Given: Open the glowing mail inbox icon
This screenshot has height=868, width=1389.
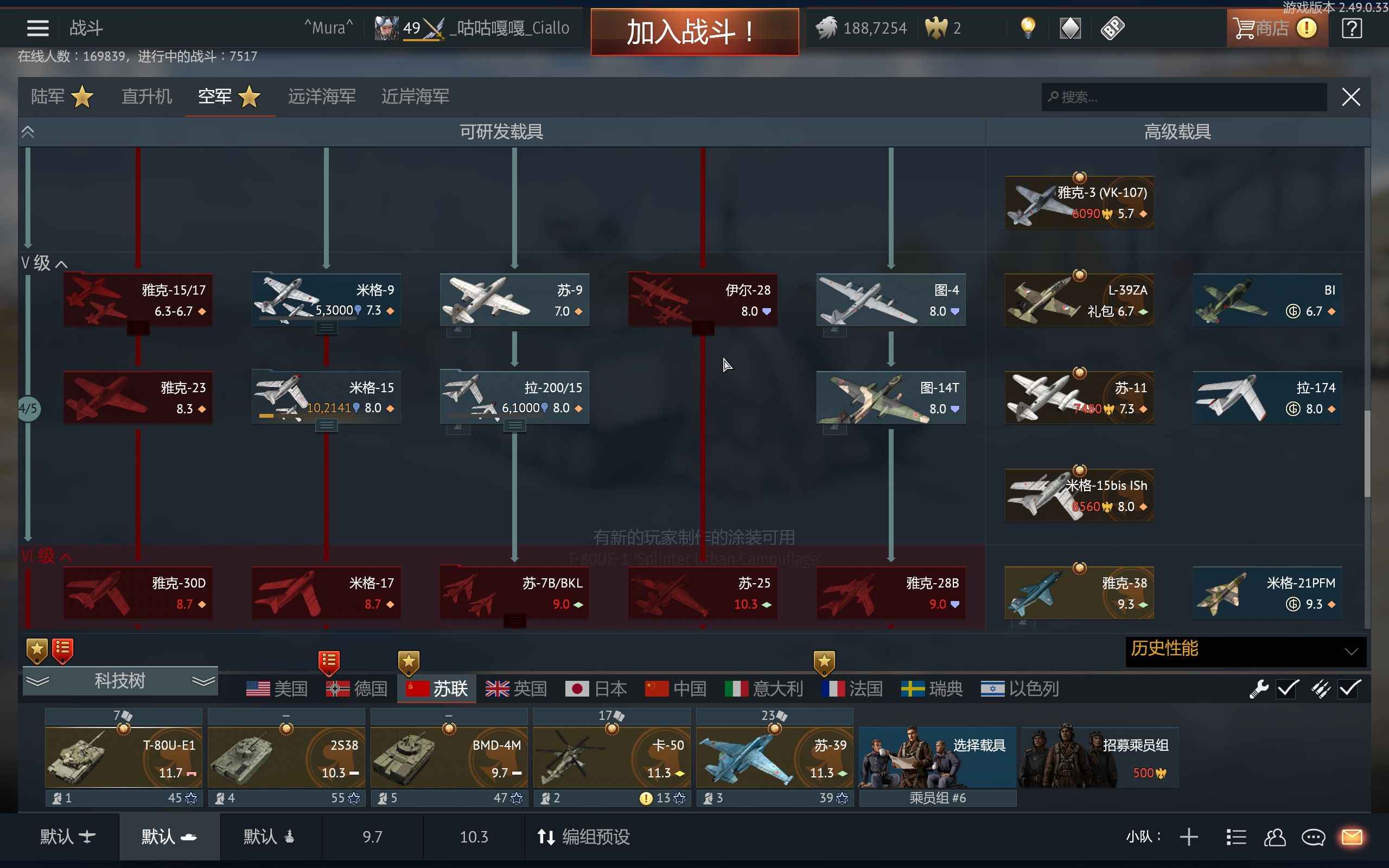Looking at the screenshot, I should (1352, 837).
